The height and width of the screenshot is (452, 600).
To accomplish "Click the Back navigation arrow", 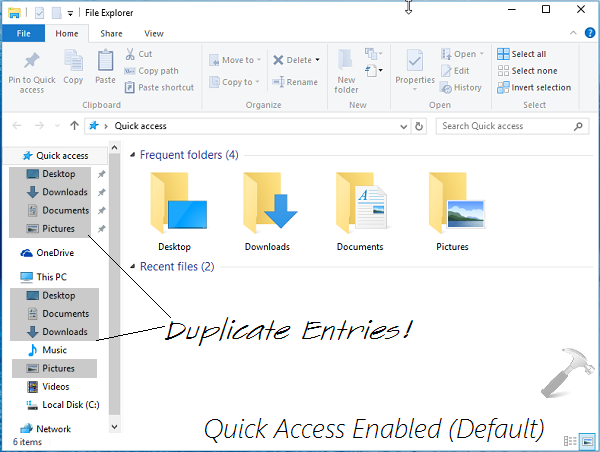I will tap(16, 126).
